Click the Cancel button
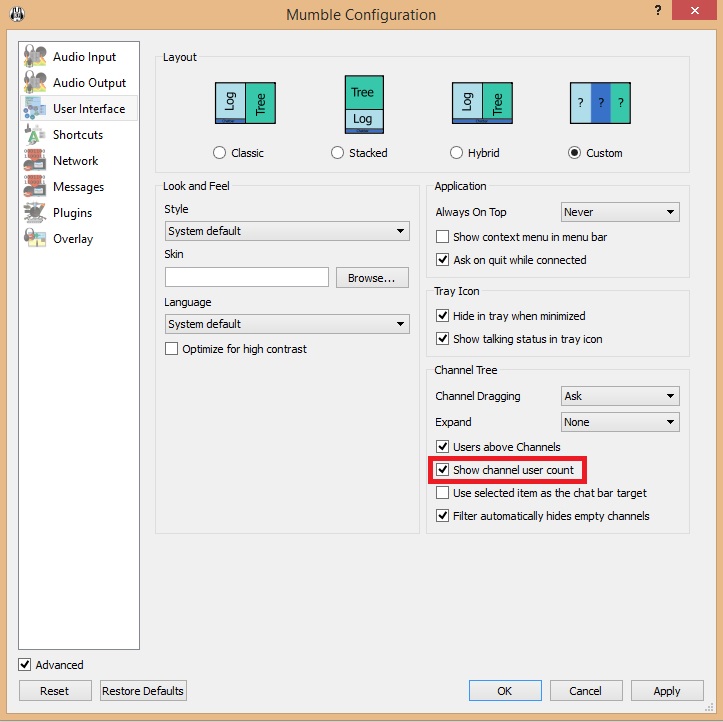 tap(586, 690)
